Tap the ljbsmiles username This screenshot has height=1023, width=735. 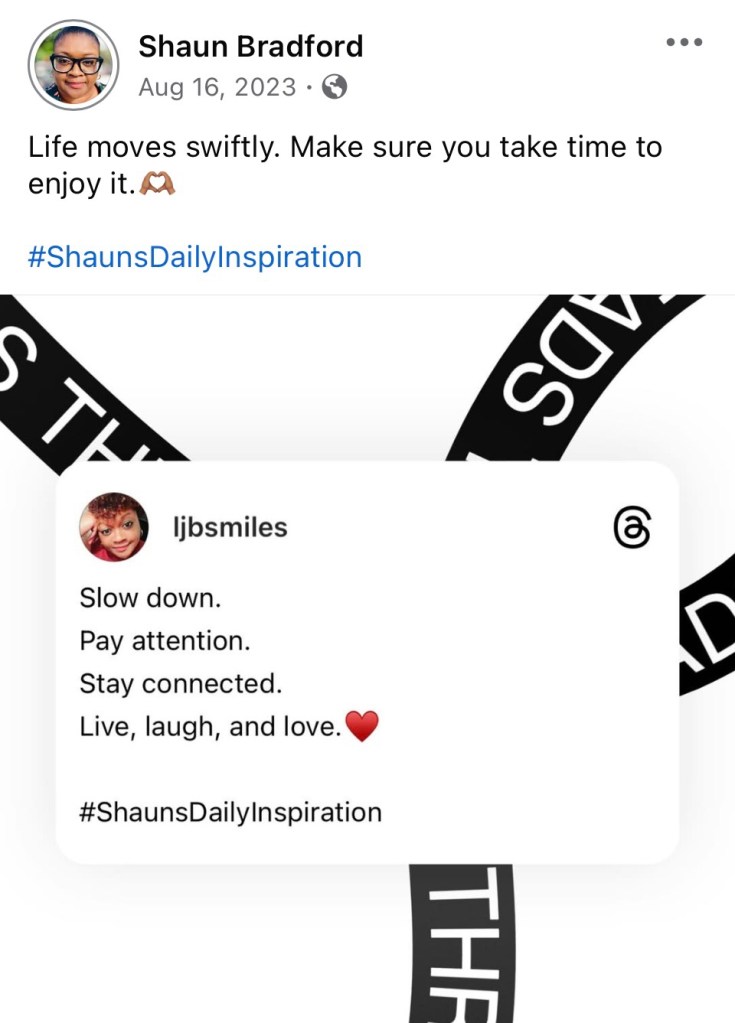(230, 527)
